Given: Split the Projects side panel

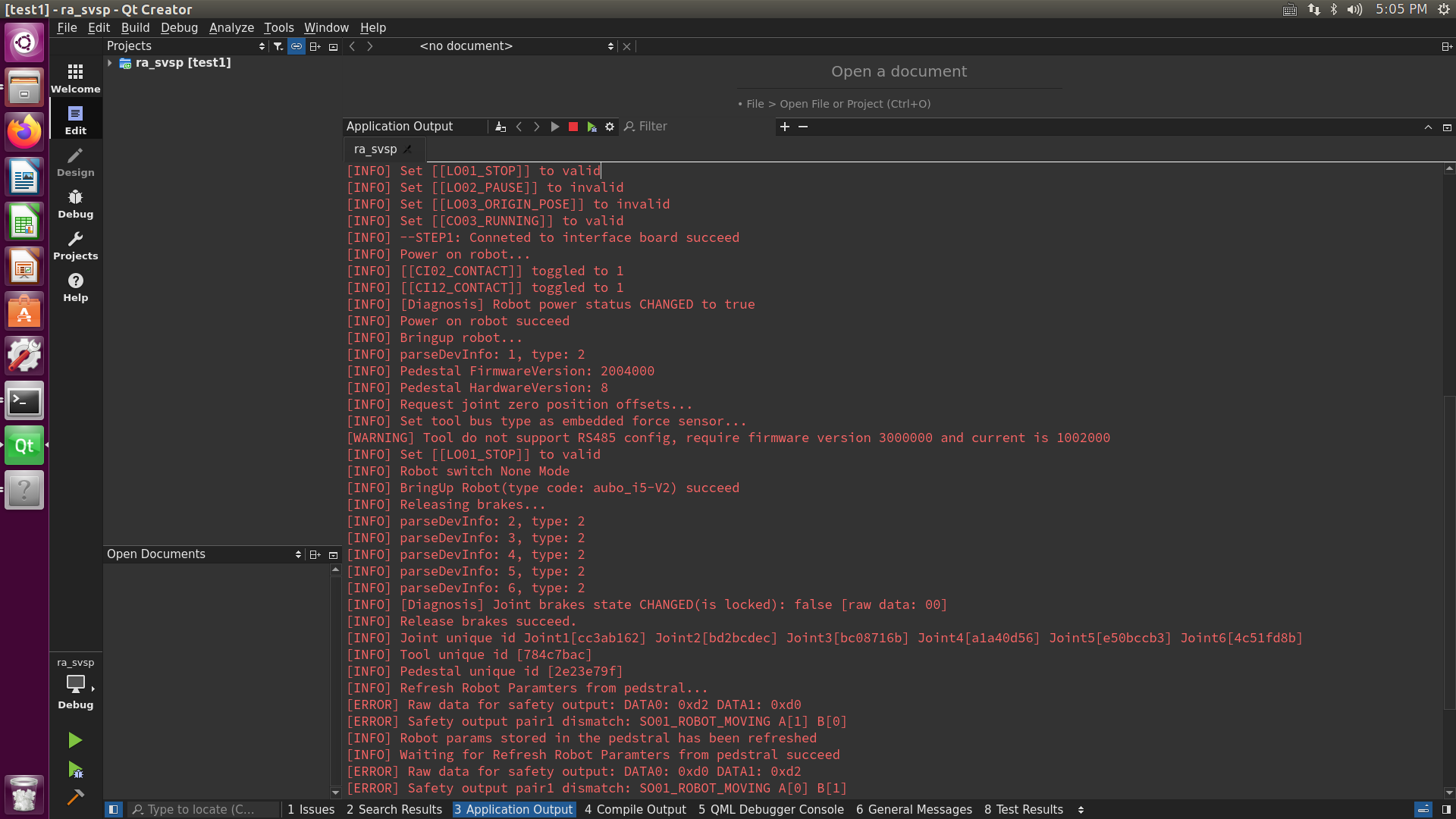Looking at the screenshot, I should 315,46.
